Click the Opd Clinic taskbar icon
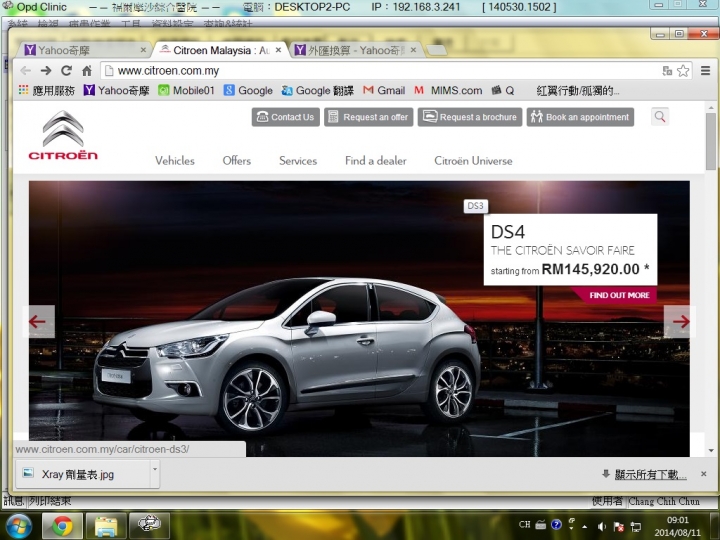The width and height of the screenshot is (720, 540). 149,526
